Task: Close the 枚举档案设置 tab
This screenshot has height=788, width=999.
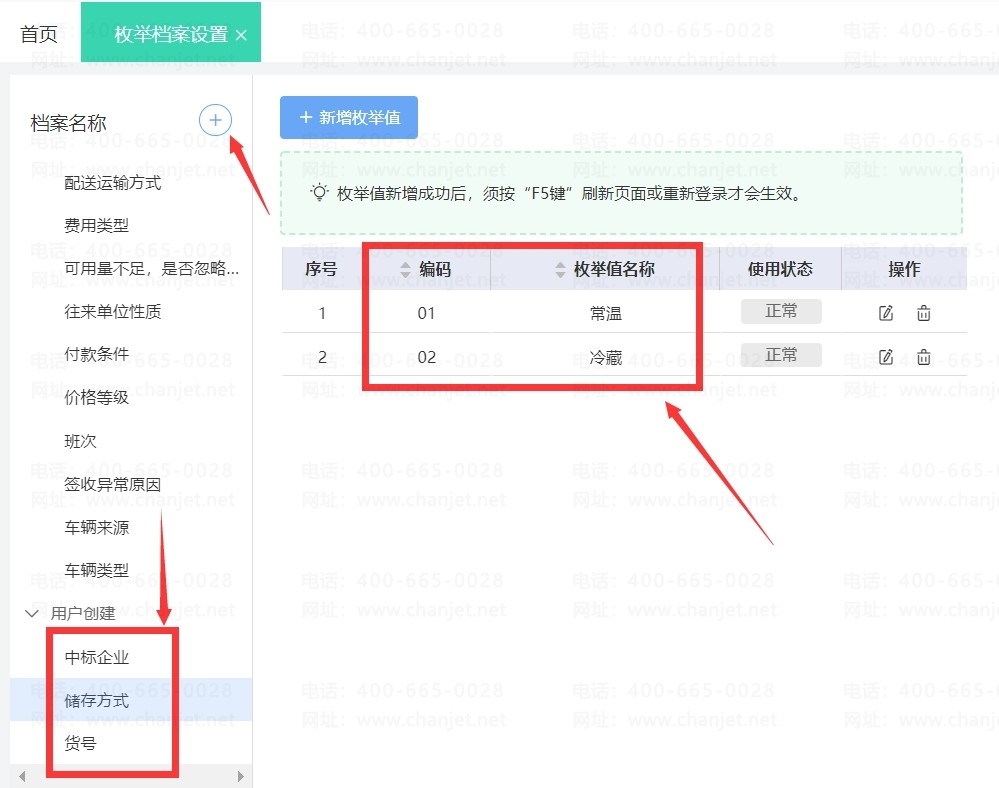Action: (241, 36)
